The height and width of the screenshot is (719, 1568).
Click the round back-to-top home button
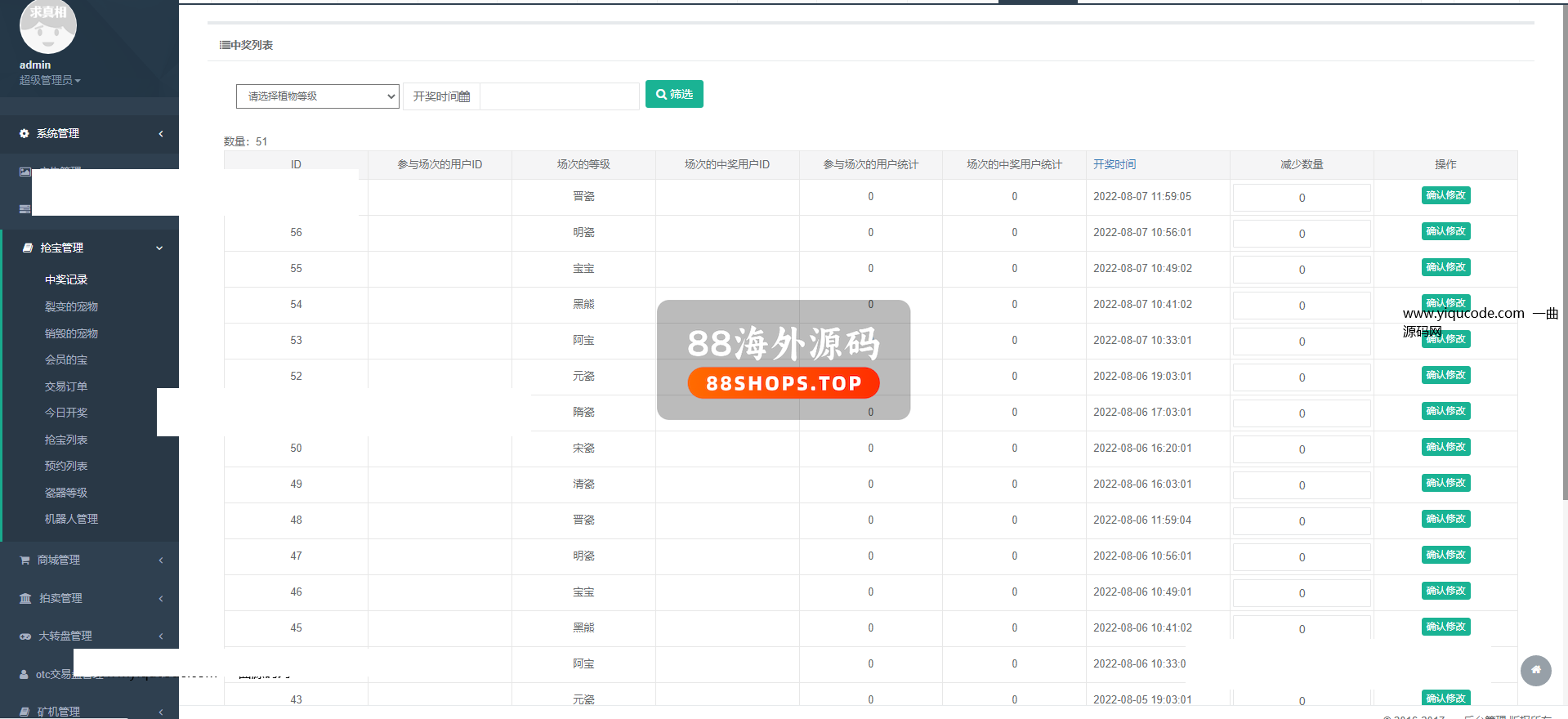[1535, 670]
